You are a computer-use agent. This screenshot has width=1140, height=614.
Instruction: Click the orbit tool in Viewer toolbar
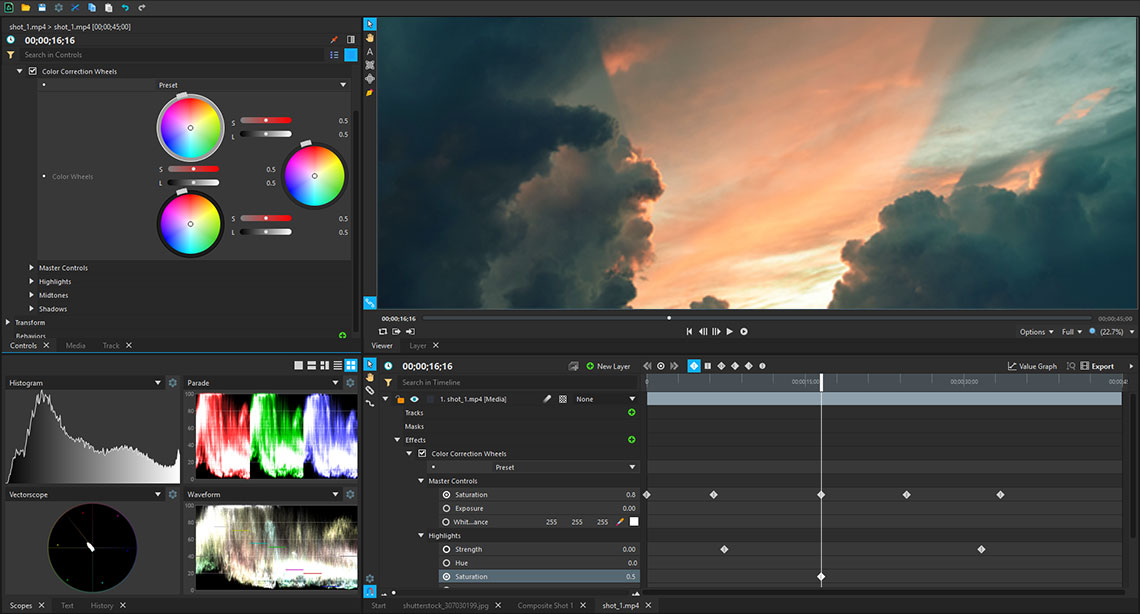(x=369, y=78)
